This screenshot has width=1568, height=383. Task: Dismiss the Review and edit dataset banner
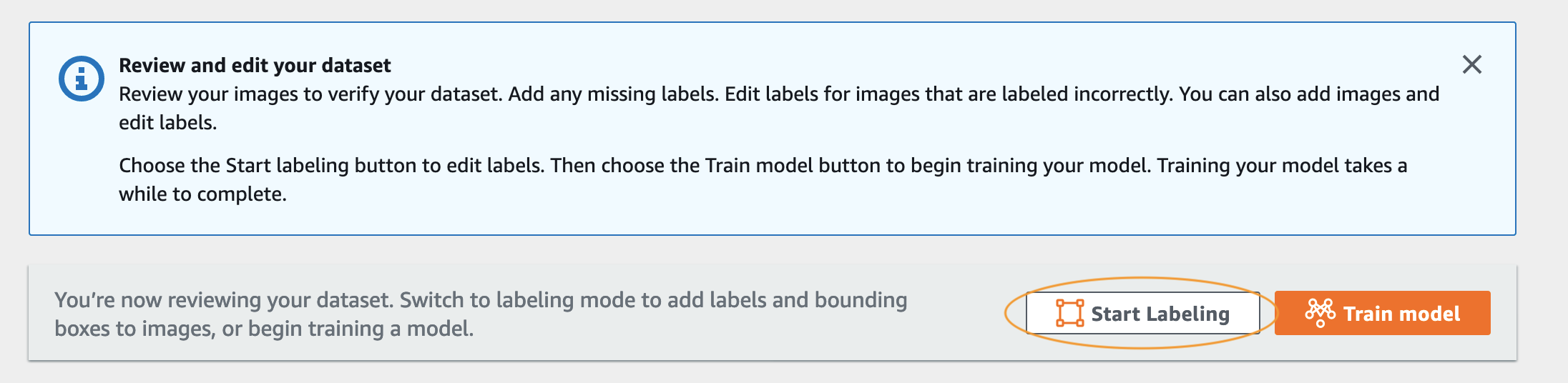click(1471, 64)
